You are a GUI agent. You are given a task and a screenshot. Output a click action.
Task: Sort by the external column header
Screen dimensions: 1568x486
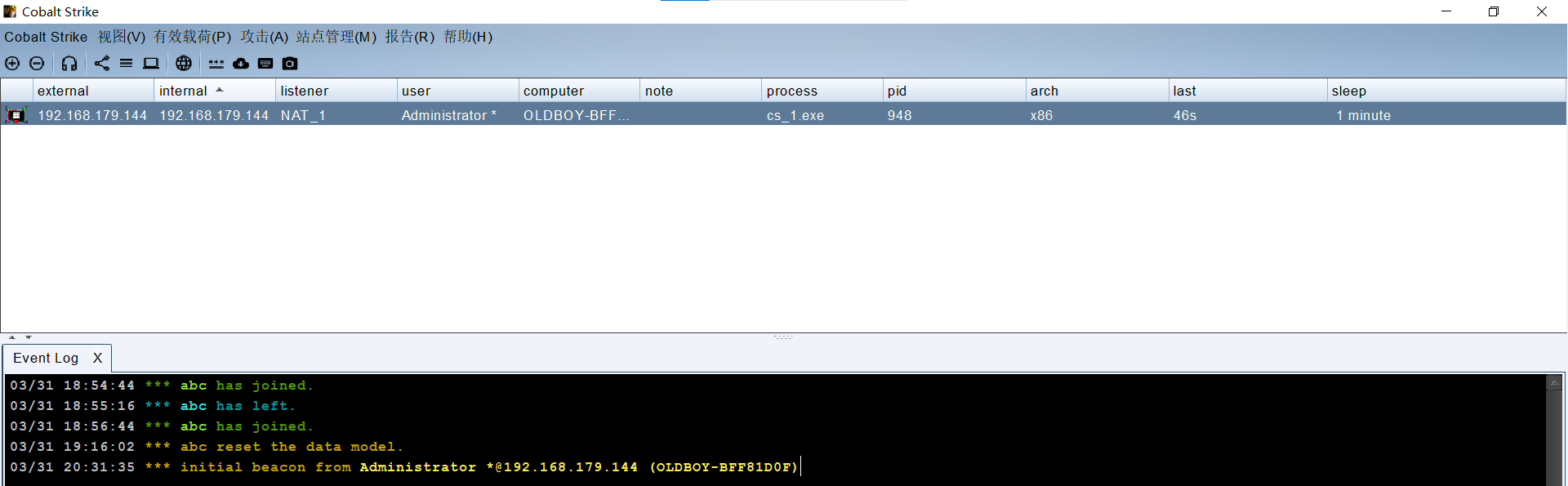(93, 91)
